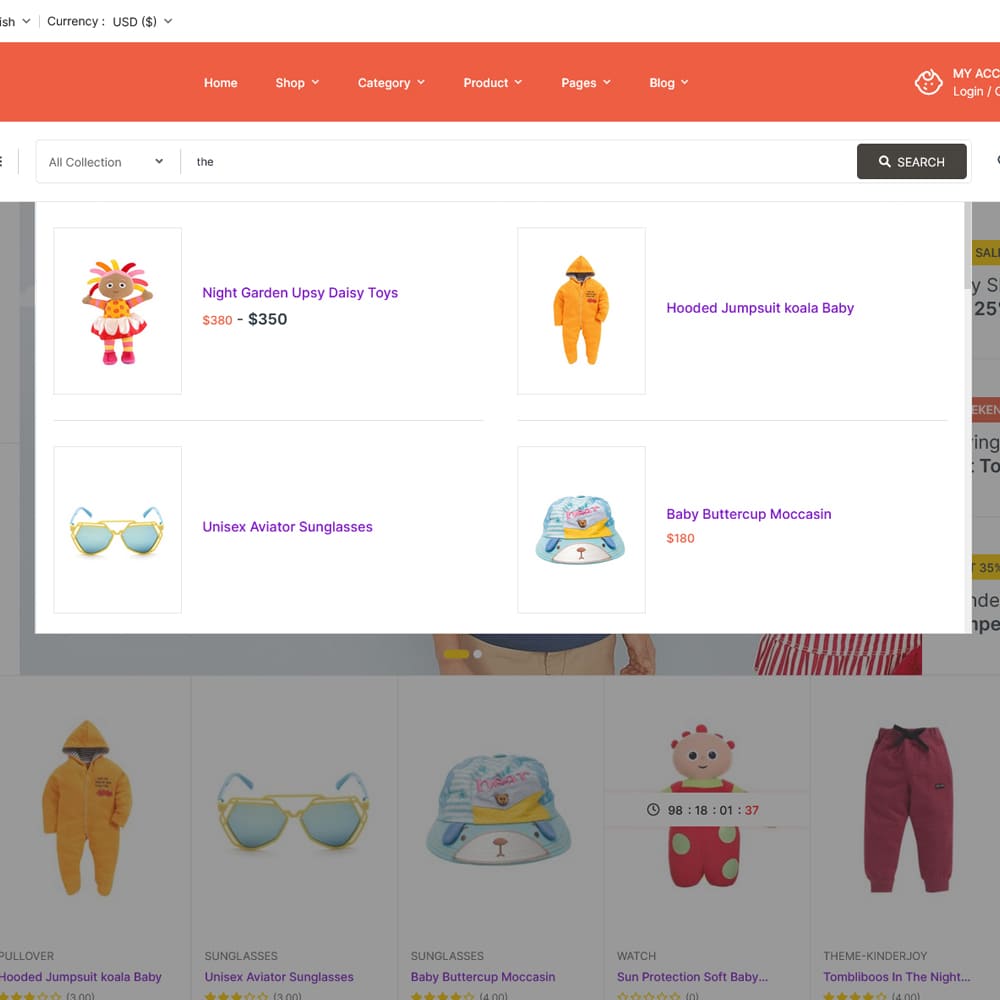Click the SEARCH button

pyautogui.click(x=911, y=162)
